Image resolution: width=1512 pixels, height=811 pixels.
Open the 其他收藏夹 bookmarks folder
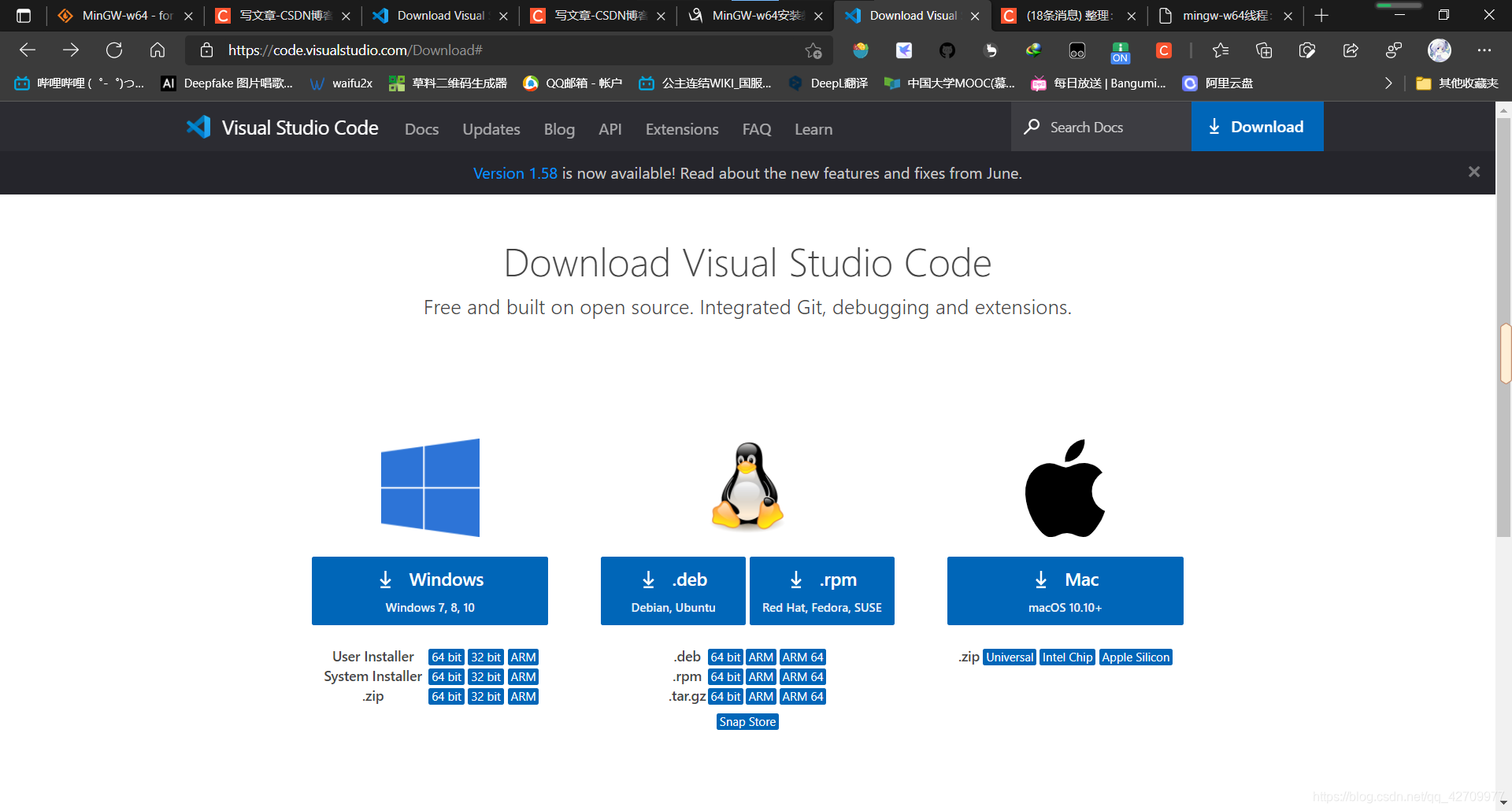[1457, 83]
